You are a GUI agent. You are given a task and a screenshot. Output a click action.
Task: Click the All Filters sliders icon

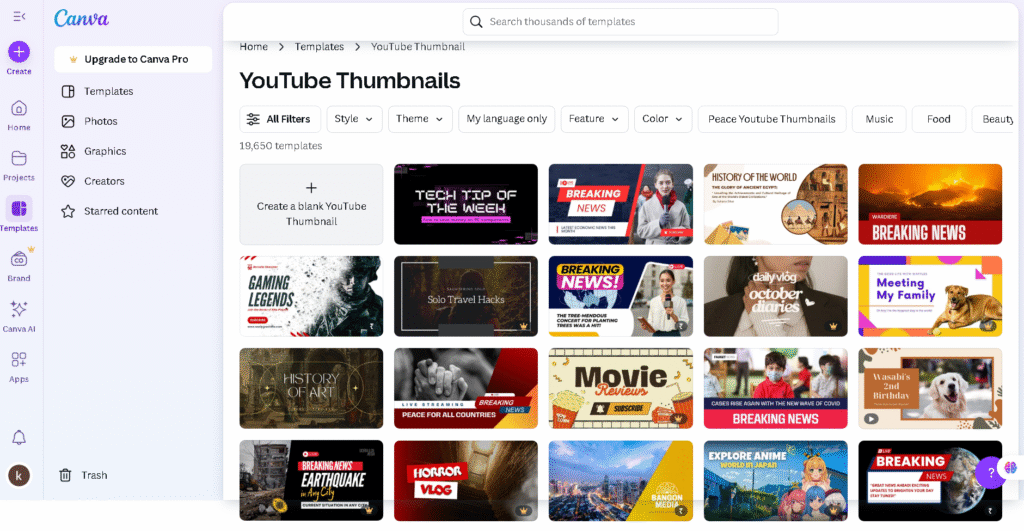(x=253, y=119)
